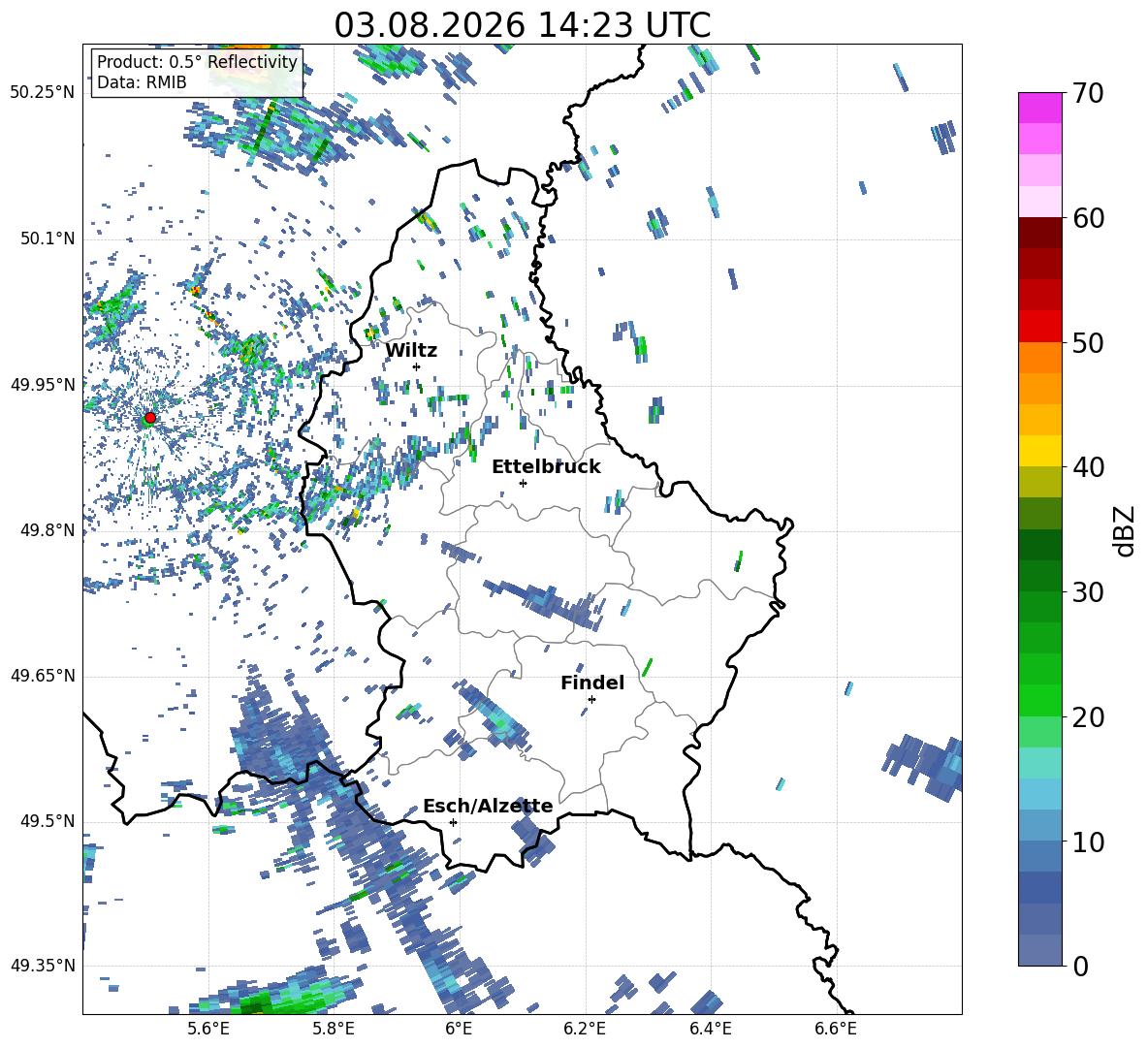This screenshot has height=1048, width=1148.
Task: Select the Esch/Alzette city label
Action: pyautogui.click(x=488, y=806)
